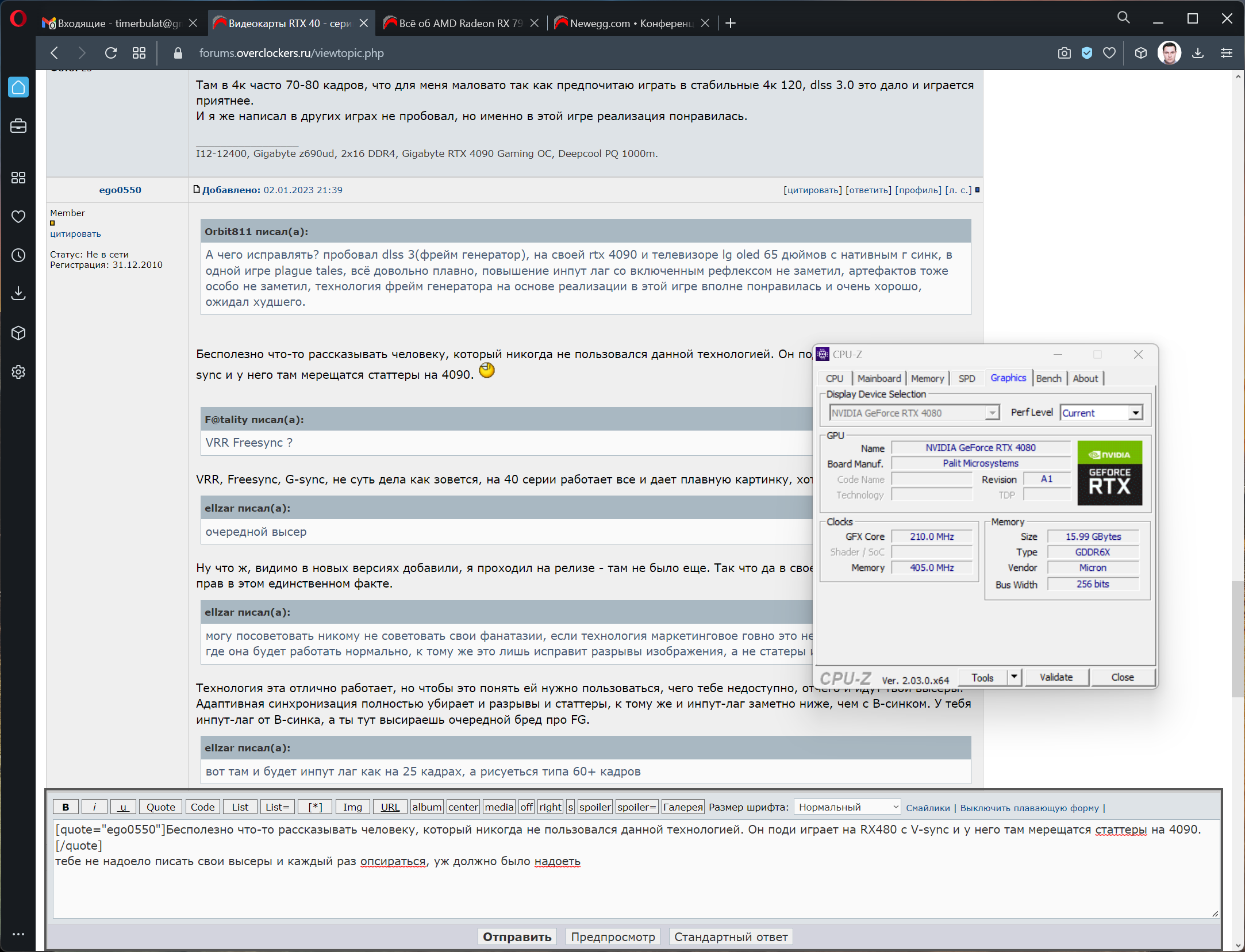Toggle italic formatting button i
1245x952 pixels.
[x=94, y=807]
